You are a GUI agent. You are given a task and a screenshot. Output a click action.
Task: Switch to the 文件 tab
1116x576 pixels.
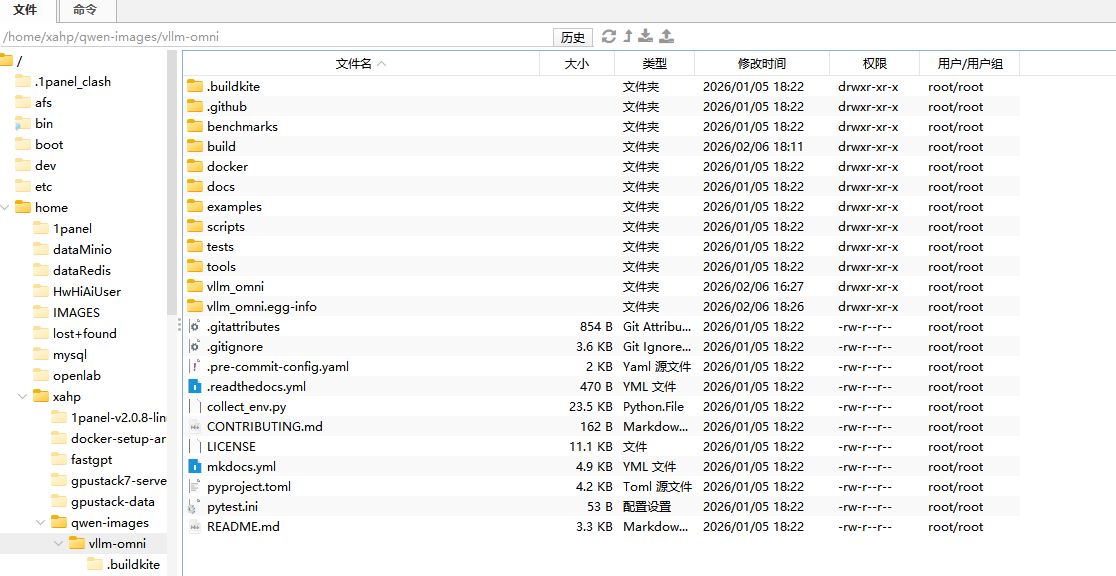(x=26, y=10)
